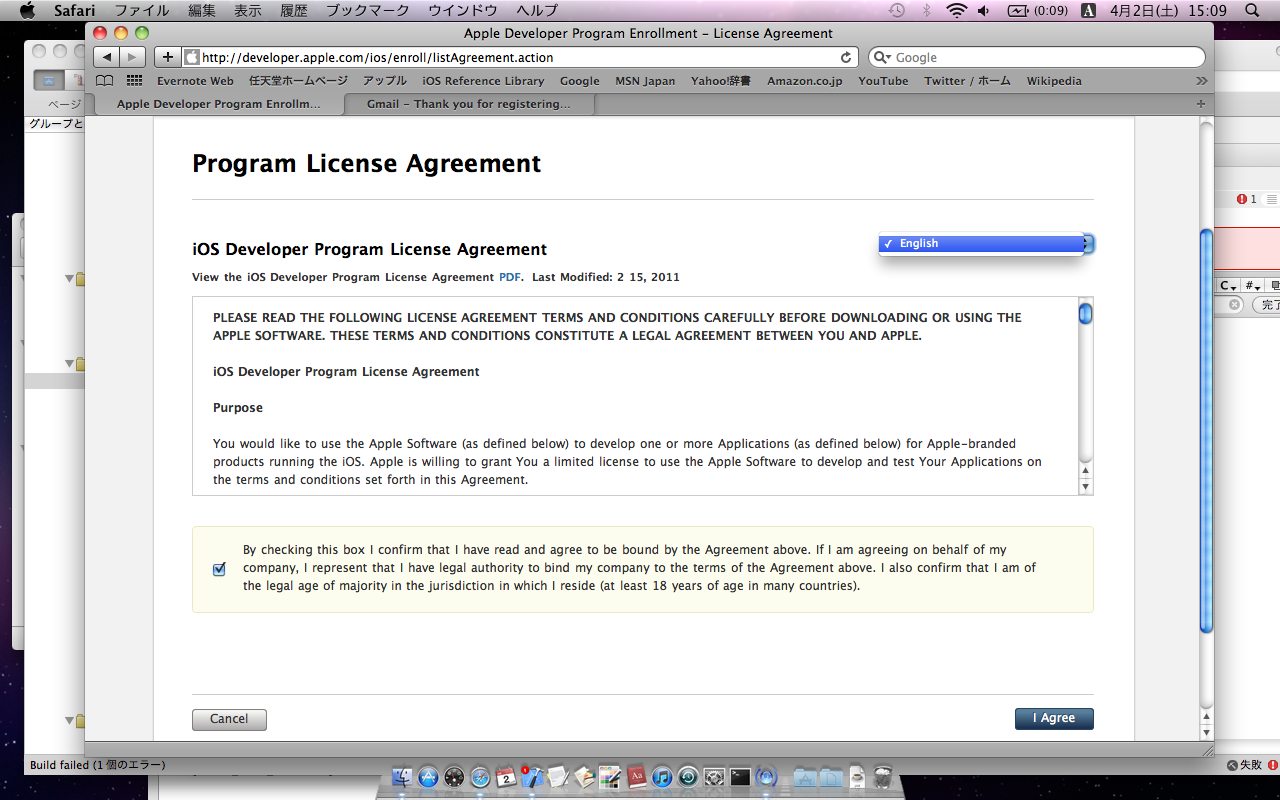Click the Bluetooth menu bar icon

point(926,10)
